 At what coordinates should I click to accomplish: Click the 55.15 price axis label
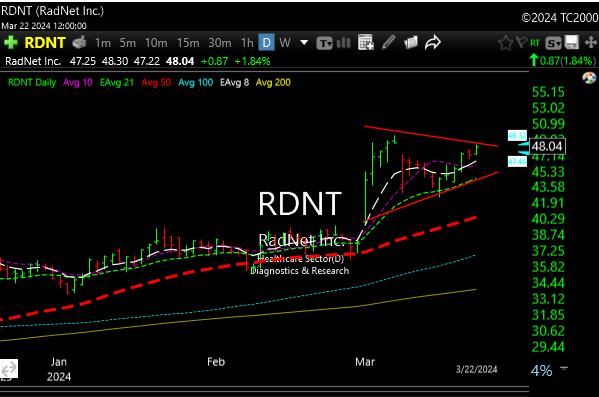pos(548,92)
